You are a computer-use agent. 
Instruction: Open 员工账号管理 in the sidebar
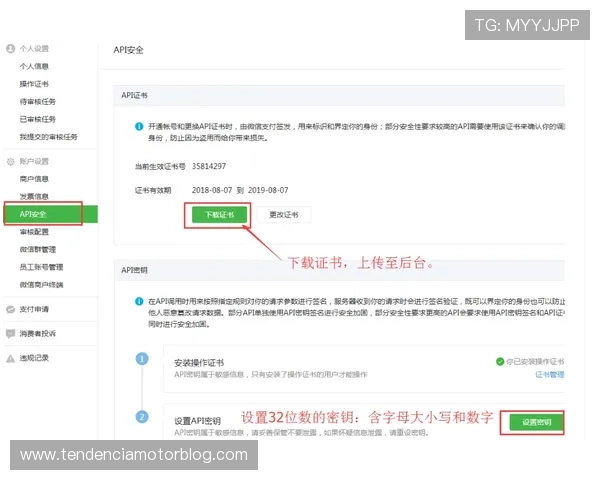point(41,267)
